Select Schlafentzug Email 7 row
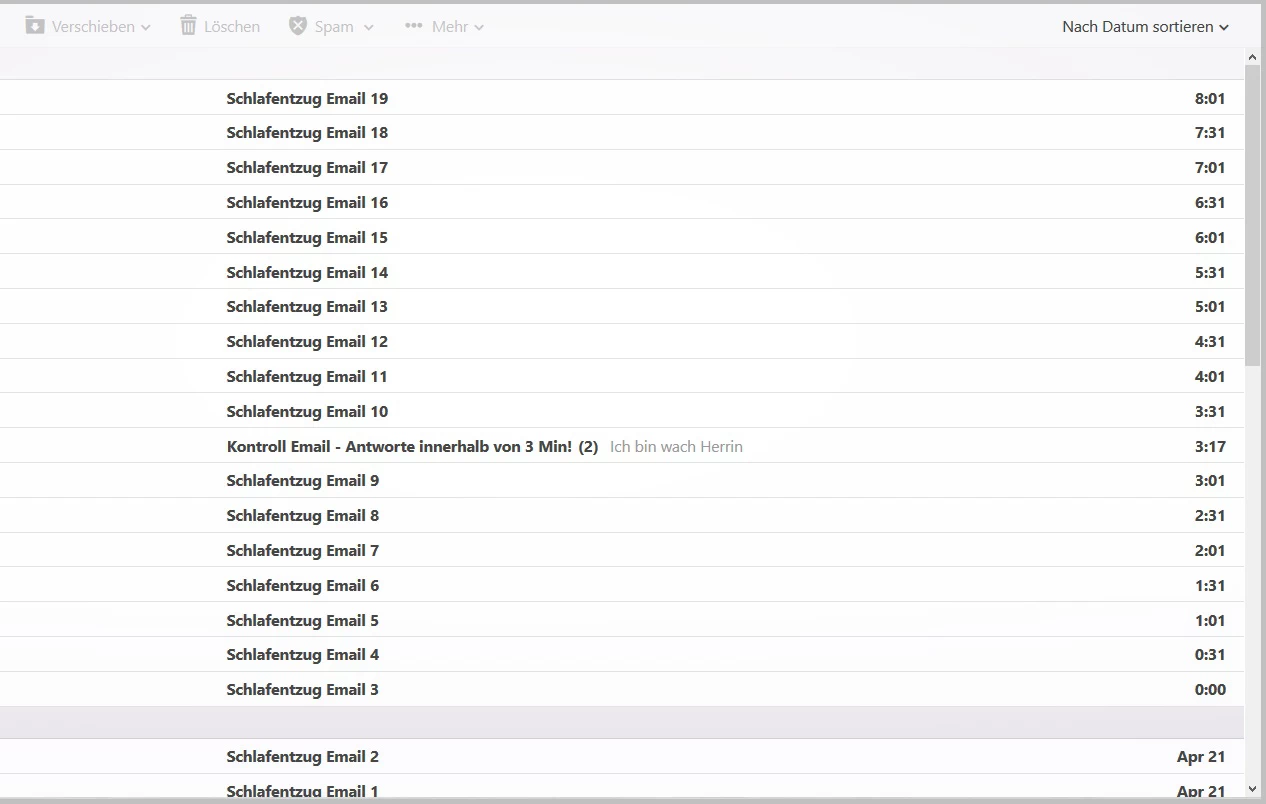This screenshot has height=804, width=1266. point(302,550)
